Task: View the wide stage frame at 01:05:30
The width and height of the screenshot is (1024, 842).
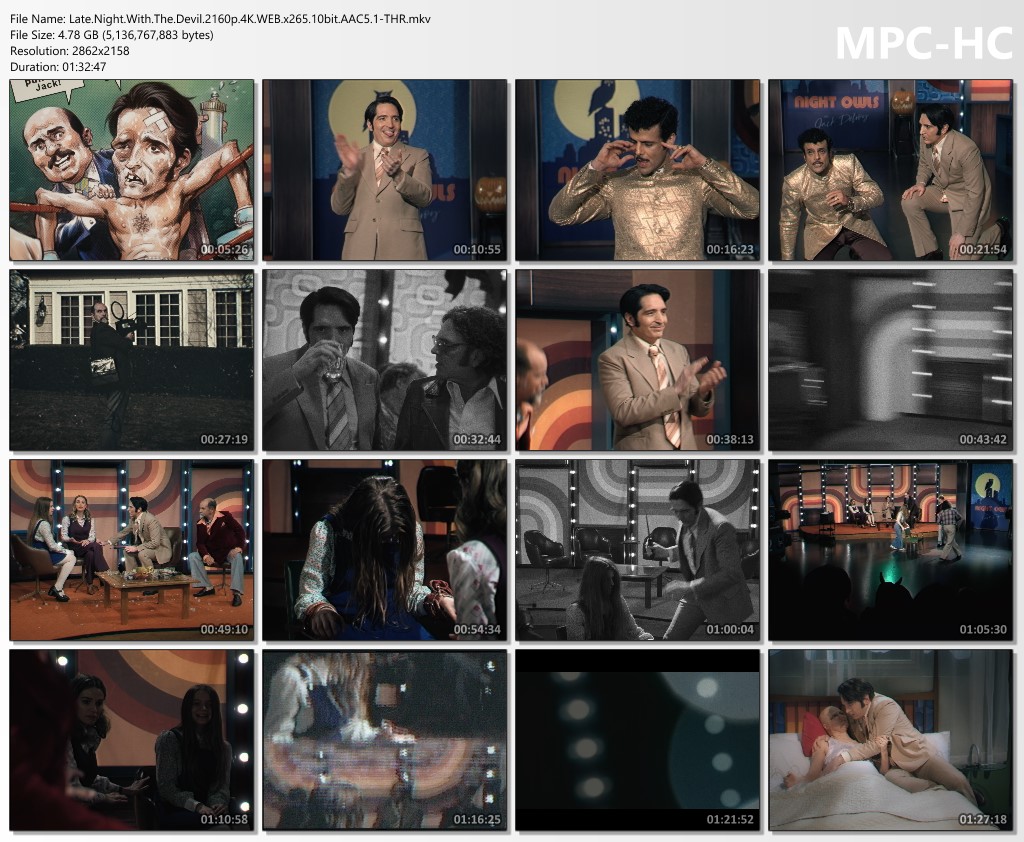Action: (891, 551)
